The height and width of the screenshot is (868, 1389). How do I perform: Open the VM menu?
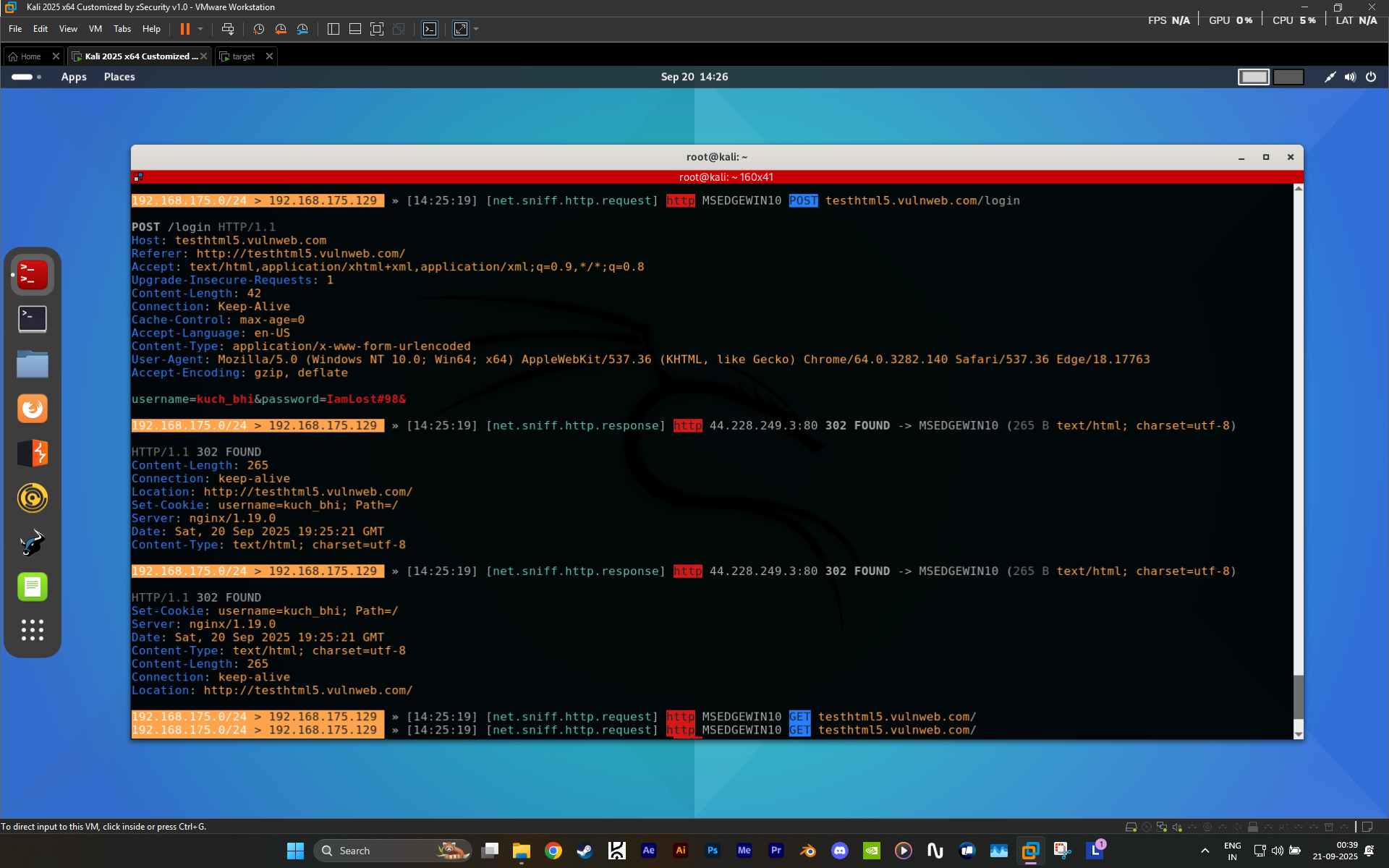tap(95, 29)
